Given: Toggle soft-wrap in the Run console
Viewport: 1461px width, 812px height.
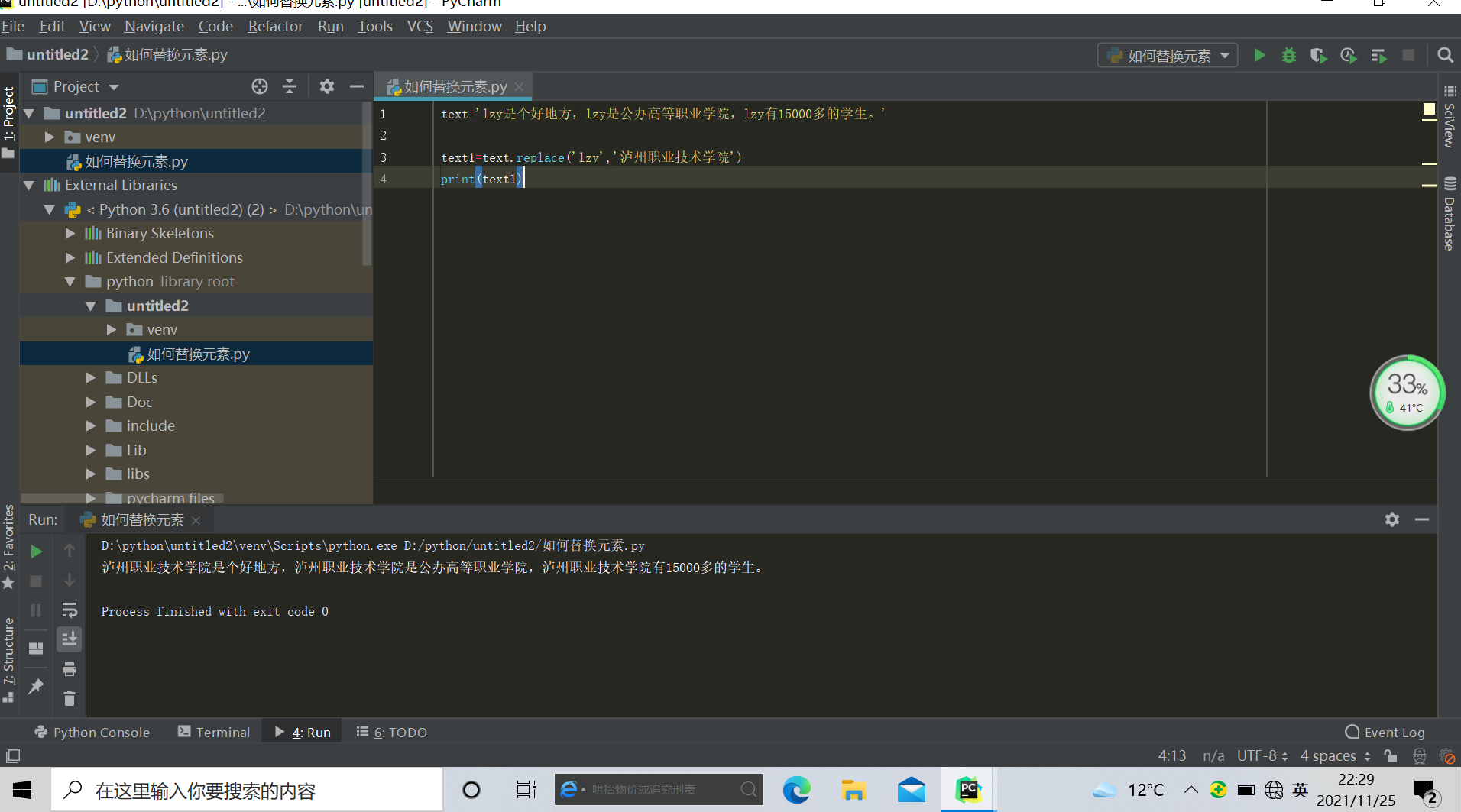Looking at the screenshot, I should tap(70, 610).
